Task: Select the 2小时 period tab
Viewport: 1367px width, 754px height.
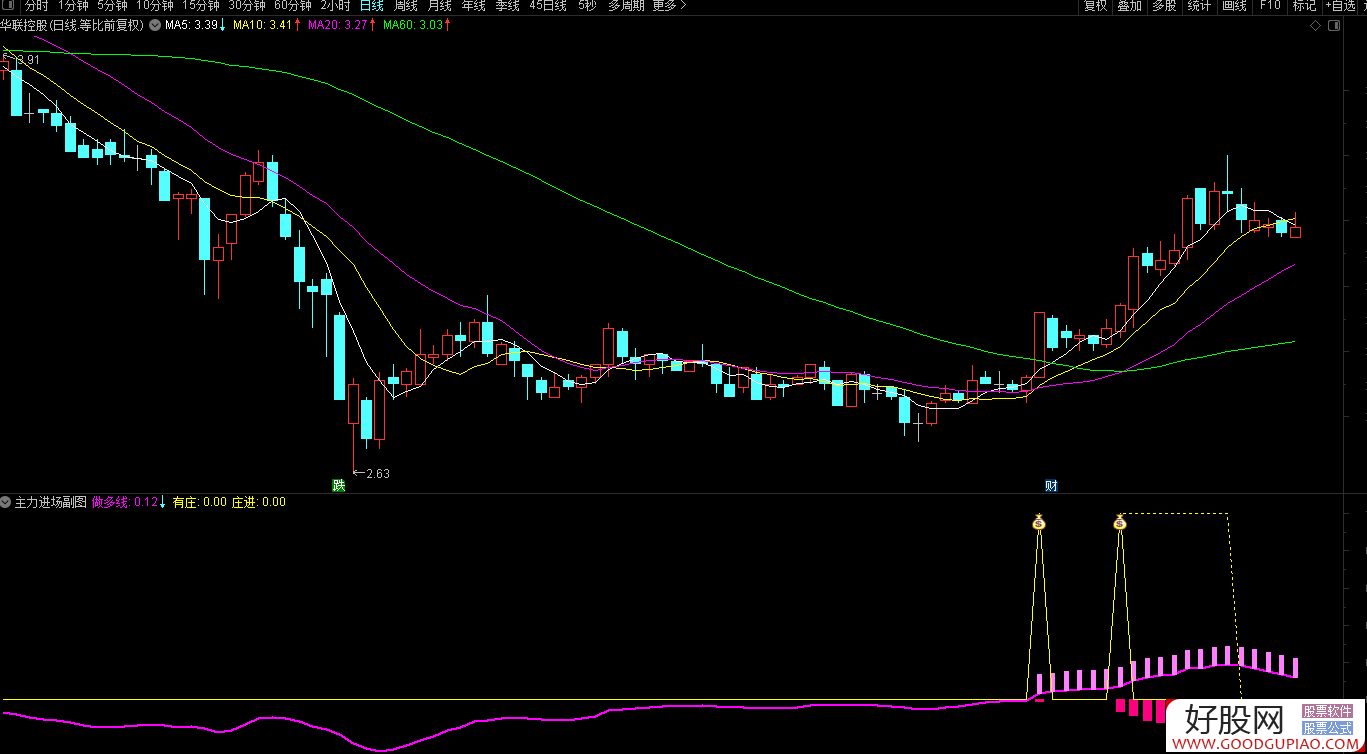Action: [335, 6]
